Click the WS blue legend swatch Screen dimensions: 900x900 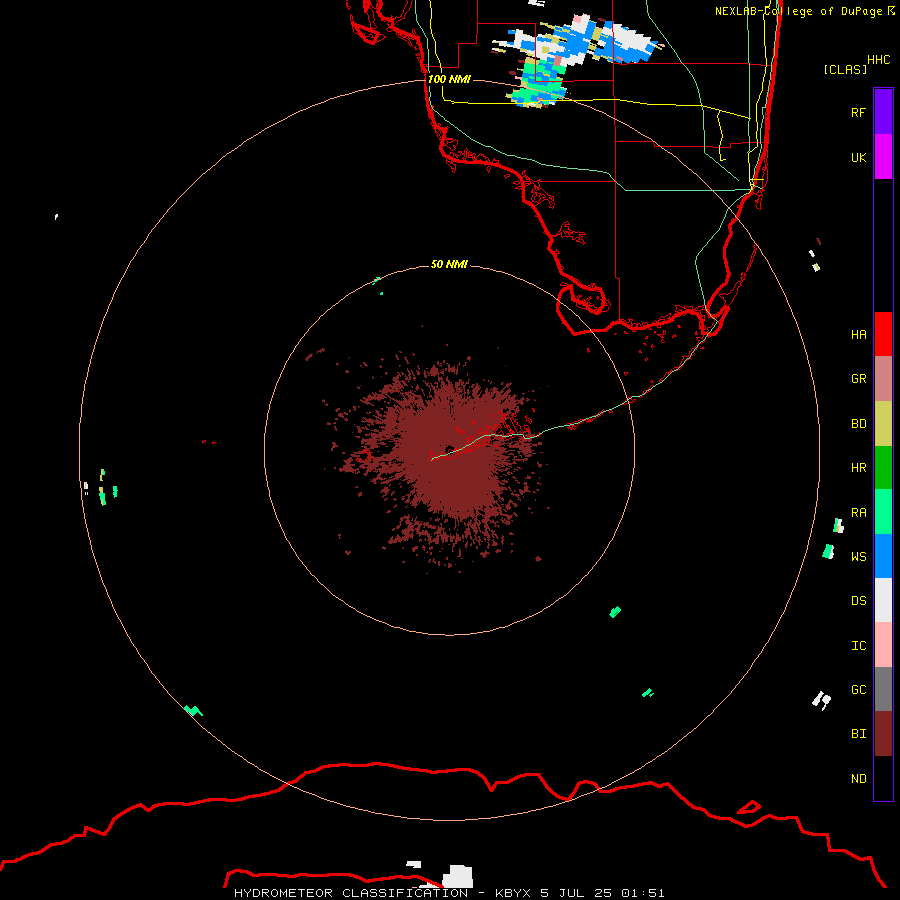pyautogui.click(x=883, y=556)
